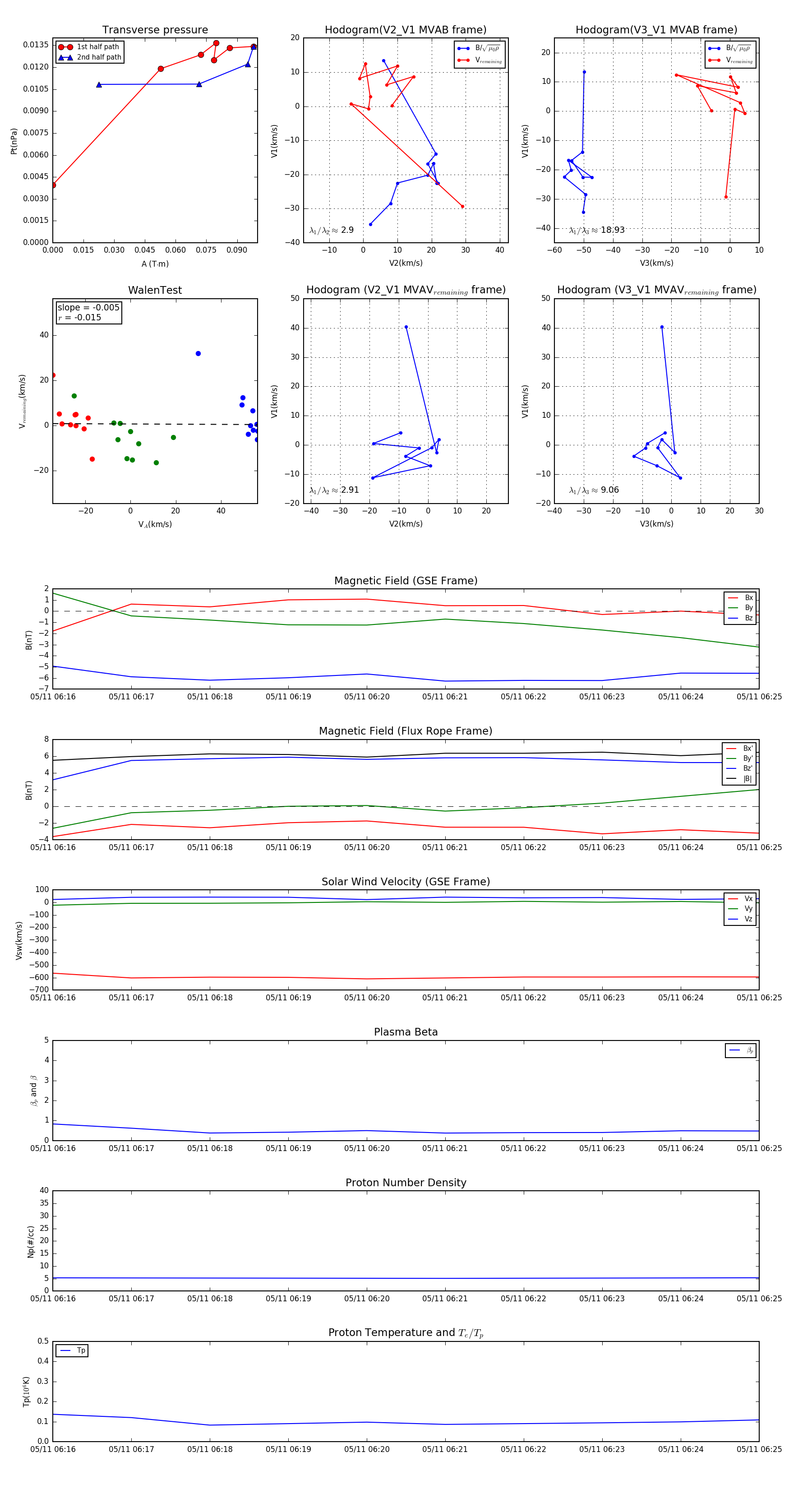Select 'Vx' in solar wind legend
The height and width of the screenshot is (1489, 812).
(740, 898)
